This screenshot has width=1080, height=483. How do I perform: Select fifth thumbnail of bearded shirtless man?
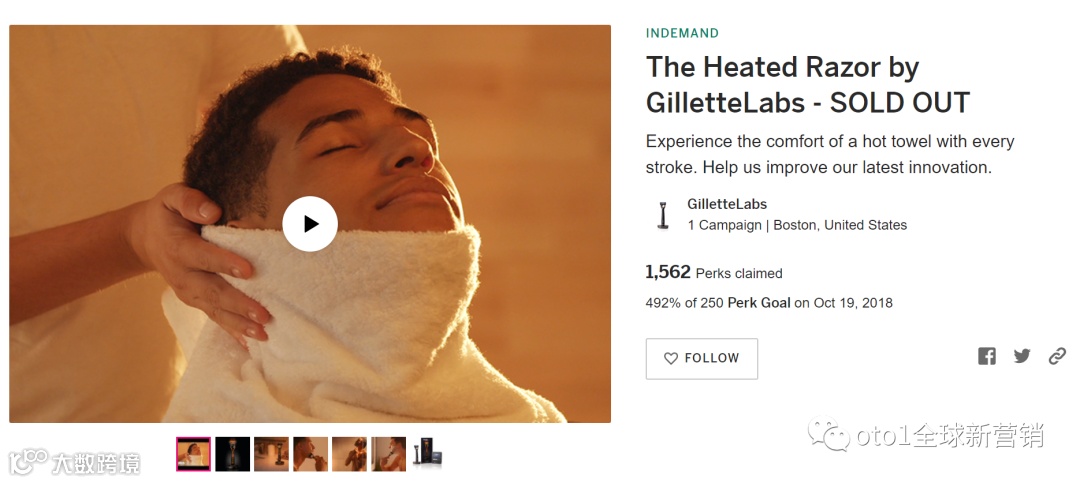pyautogui.click(x=349, y=454)
